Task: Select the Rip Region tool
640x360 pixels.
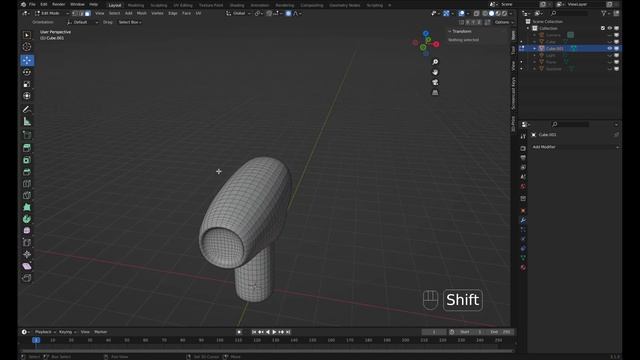Action: coord(27,278)
